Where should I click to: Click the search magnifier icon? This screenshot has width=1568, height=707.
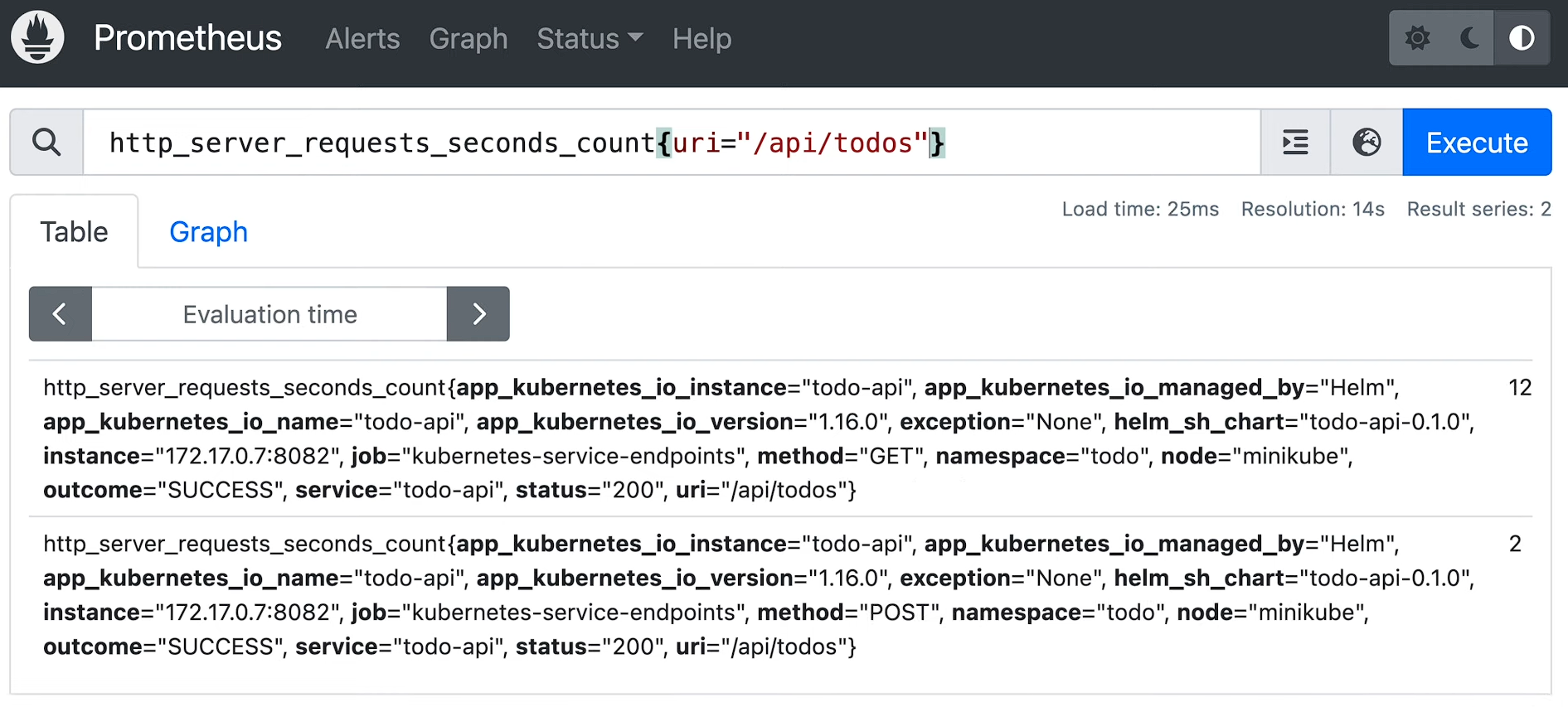pyautogui.click(x=46, y=143)
